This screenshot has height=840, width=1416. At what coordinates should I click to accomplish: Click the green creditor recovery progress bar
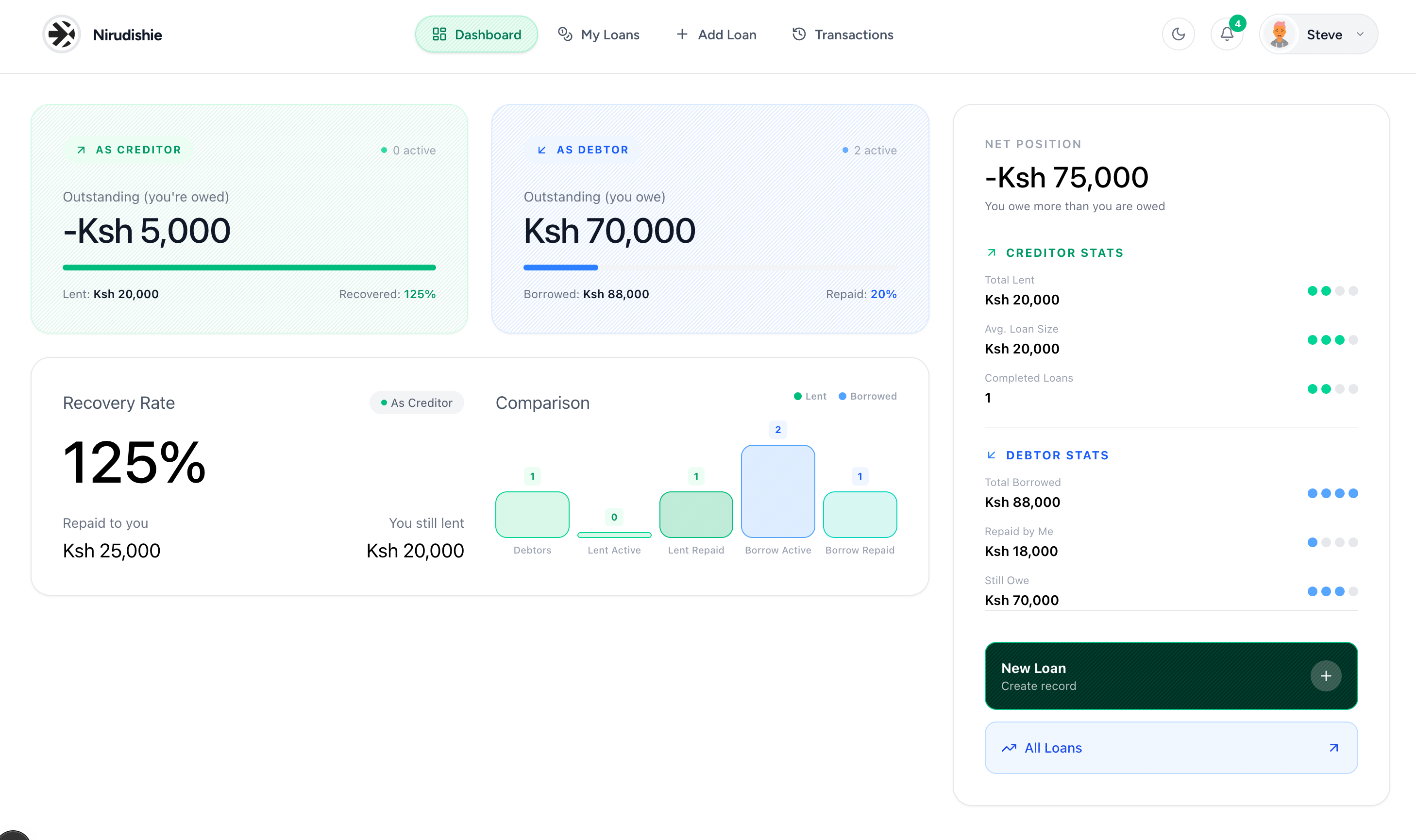point(249,267)
